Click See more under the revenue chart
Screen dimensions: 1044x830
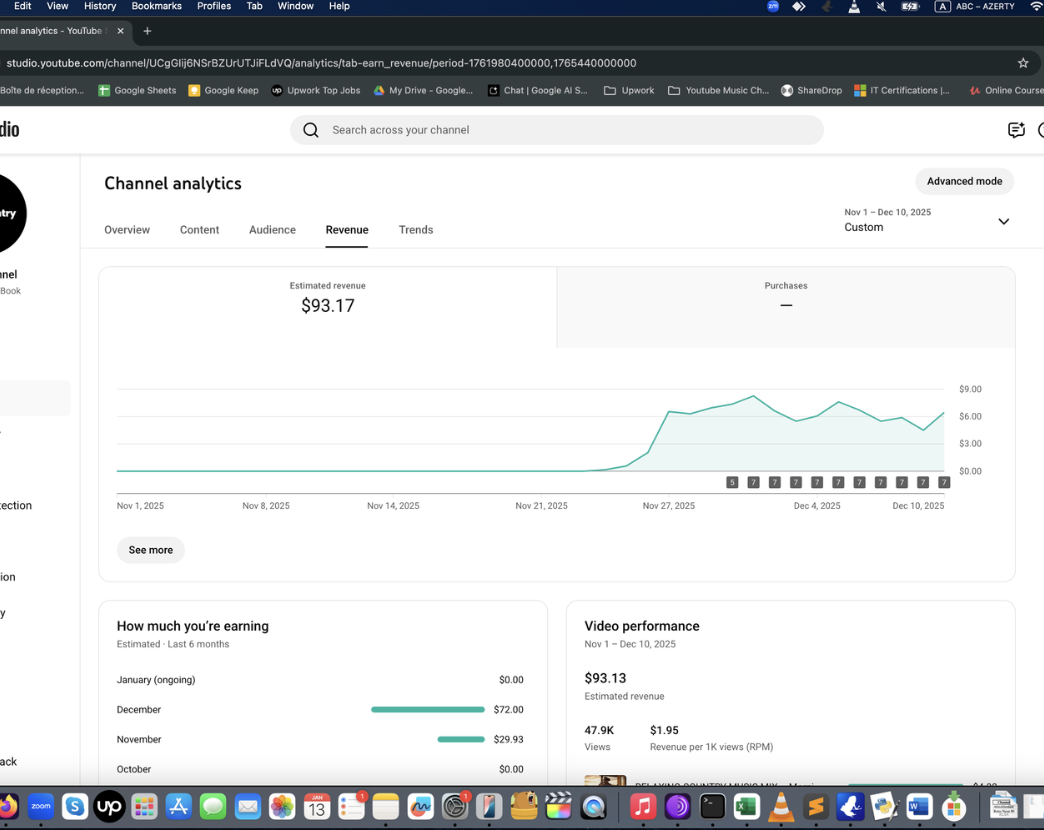[151, 550]
